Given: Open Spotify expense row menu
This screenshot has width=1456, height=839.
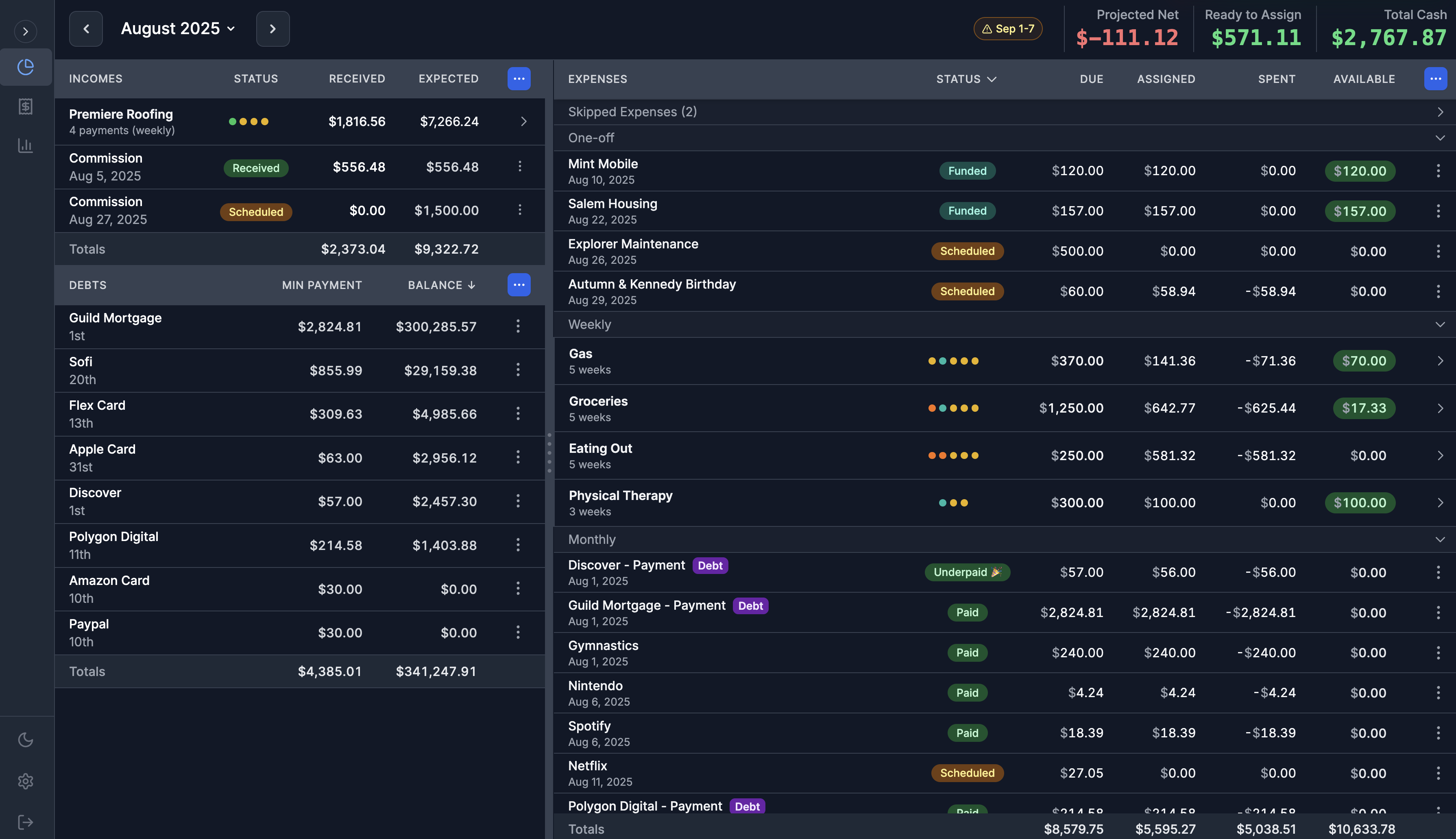Looking at the screenshot, I should 1438,733.
